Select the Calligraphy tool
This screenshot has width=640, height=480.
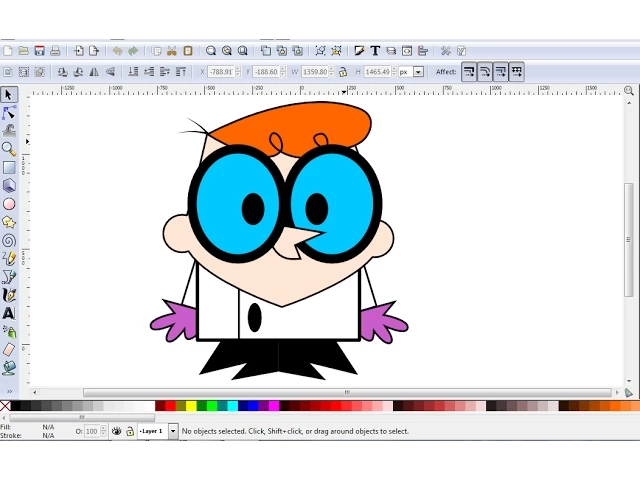point(9,295)
